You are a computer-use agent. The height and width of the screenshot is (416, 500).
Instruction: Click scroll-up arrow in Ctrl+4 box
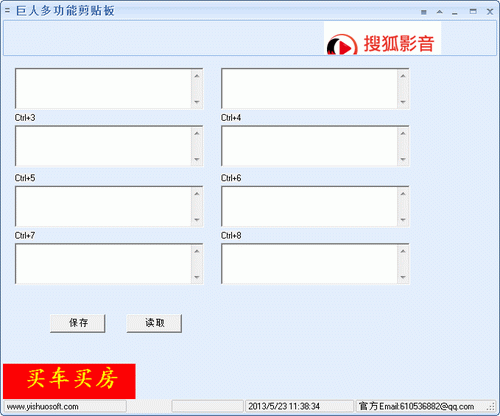[x=403, y=133]
